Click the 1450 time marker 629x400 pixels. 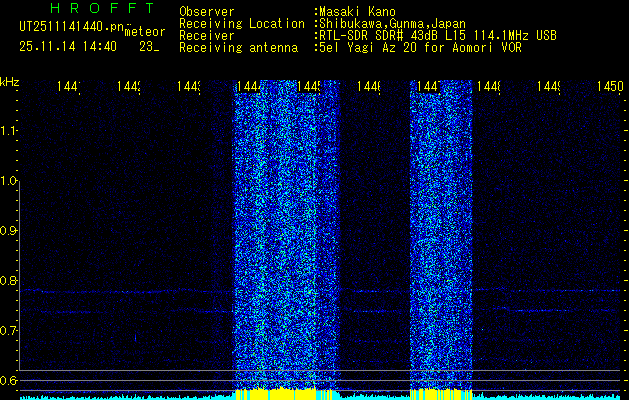click(610, 86)
